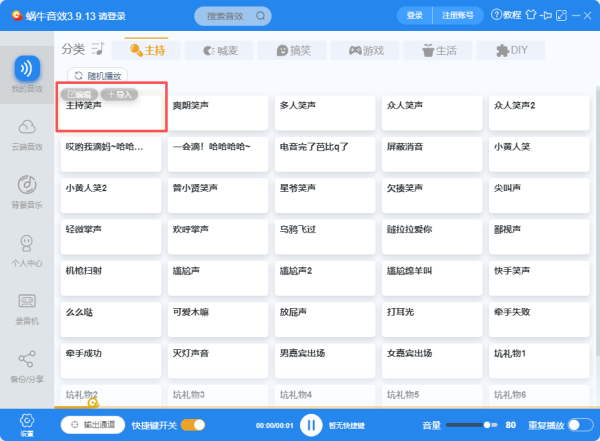Image resolution: width=600 pixels, height=441 pixels.
Task: Toggle the hotkey switch (快捷键开关)
Action: point(193,425)
